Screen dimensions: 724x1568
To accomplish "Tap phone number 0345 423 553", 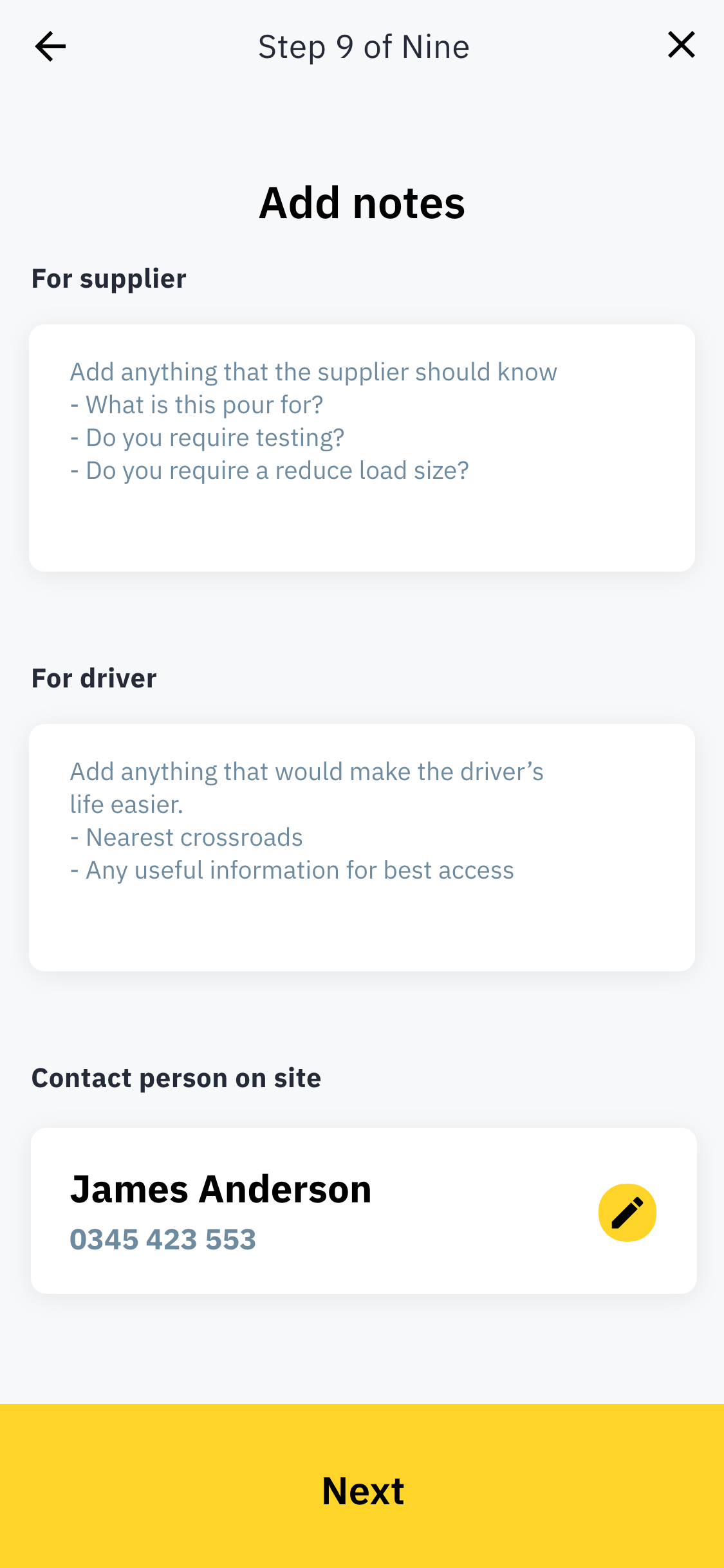I will pos(163,1240).
